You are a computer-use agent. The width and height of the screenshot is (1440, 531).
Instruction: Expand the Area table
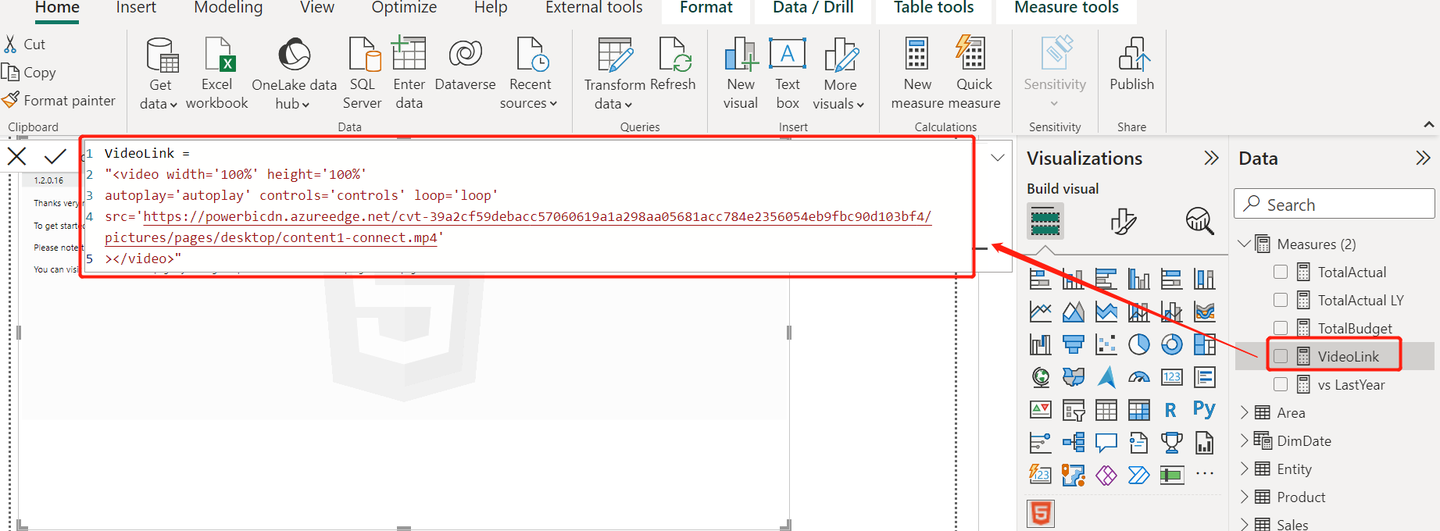tap(1244, 412)
